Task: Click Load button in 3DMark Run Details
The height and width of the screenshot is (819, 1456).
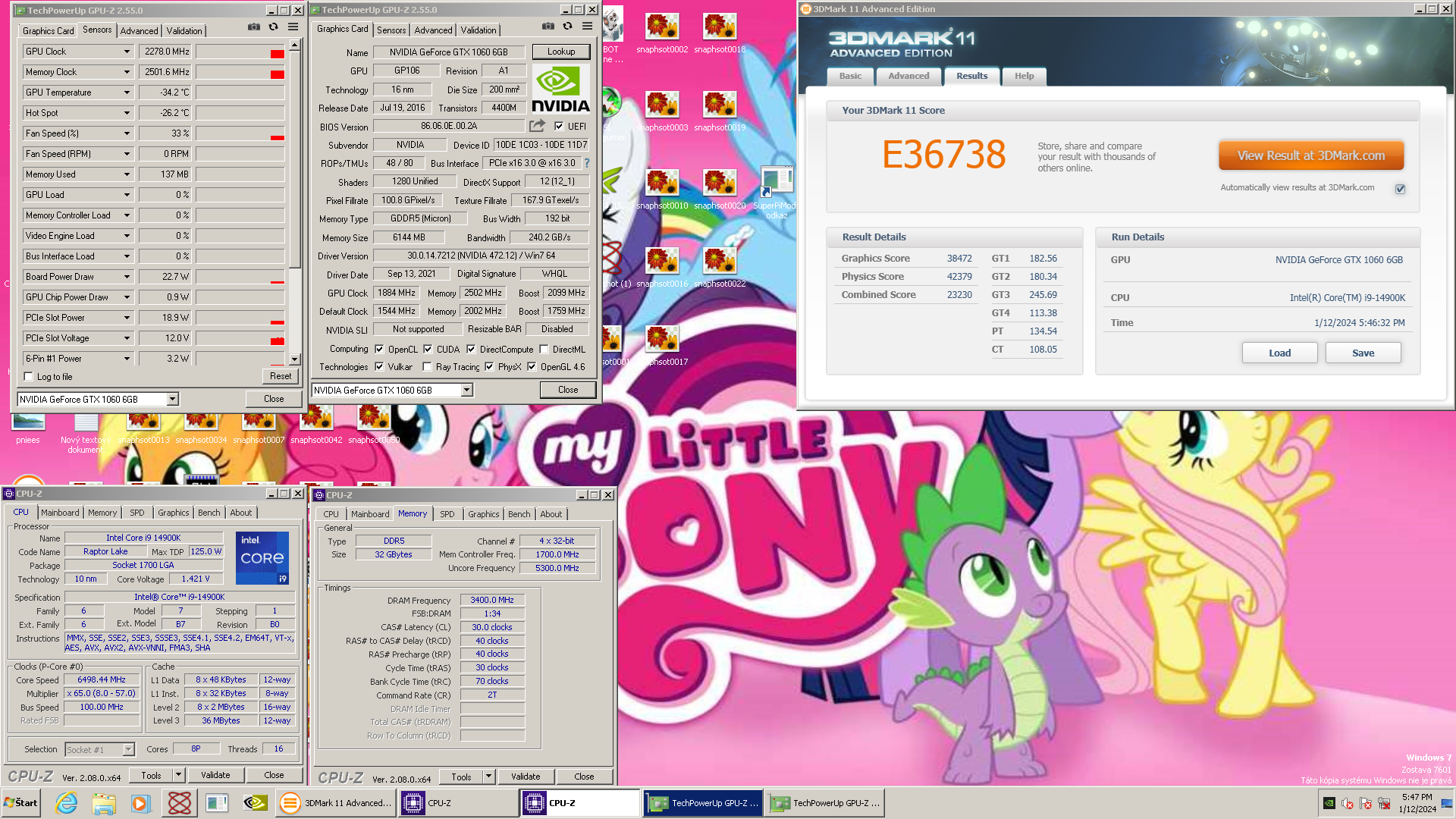Action: point(1279,353)
